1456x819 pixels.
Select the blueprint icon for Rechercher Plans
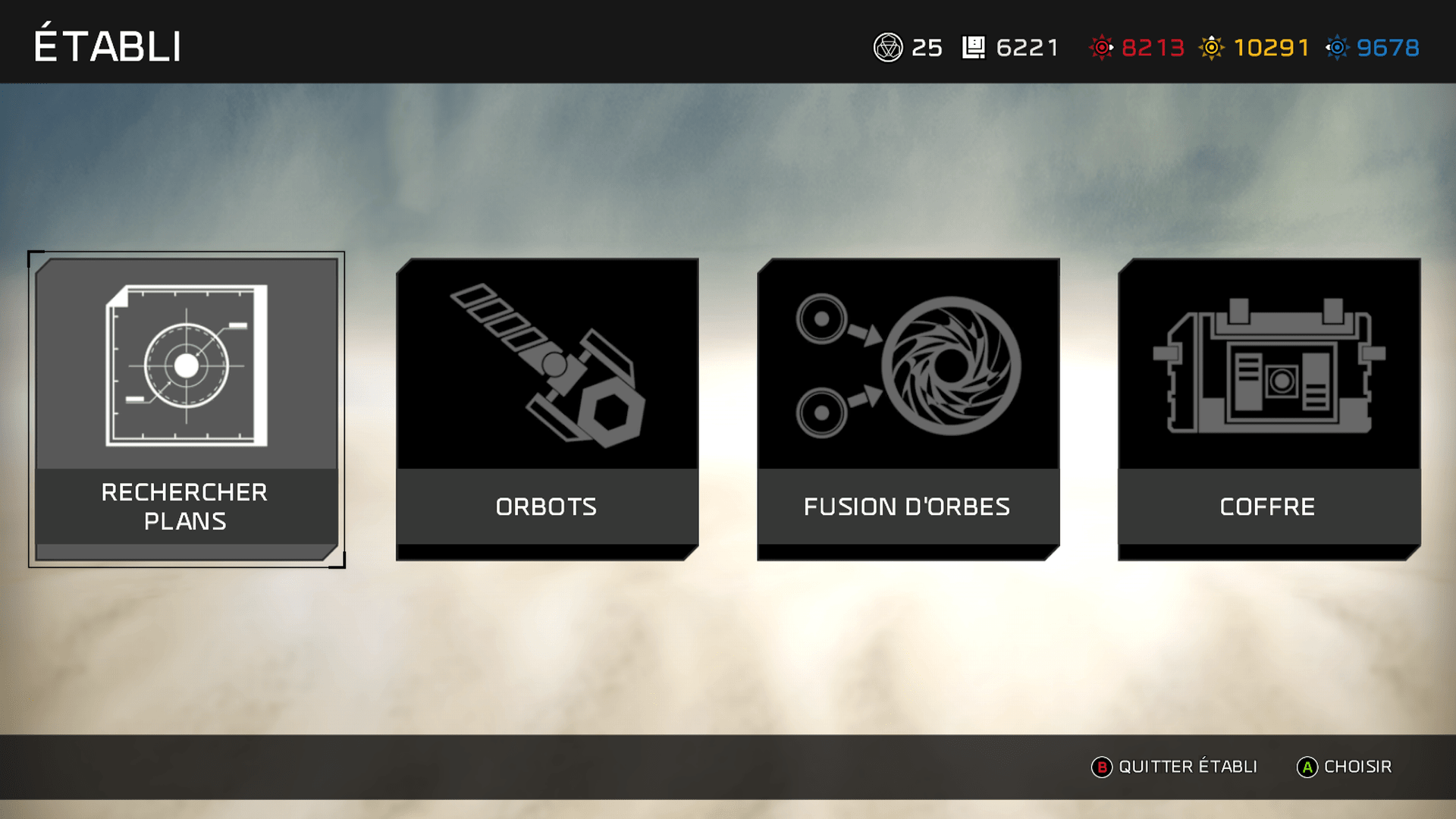(187, 366)
